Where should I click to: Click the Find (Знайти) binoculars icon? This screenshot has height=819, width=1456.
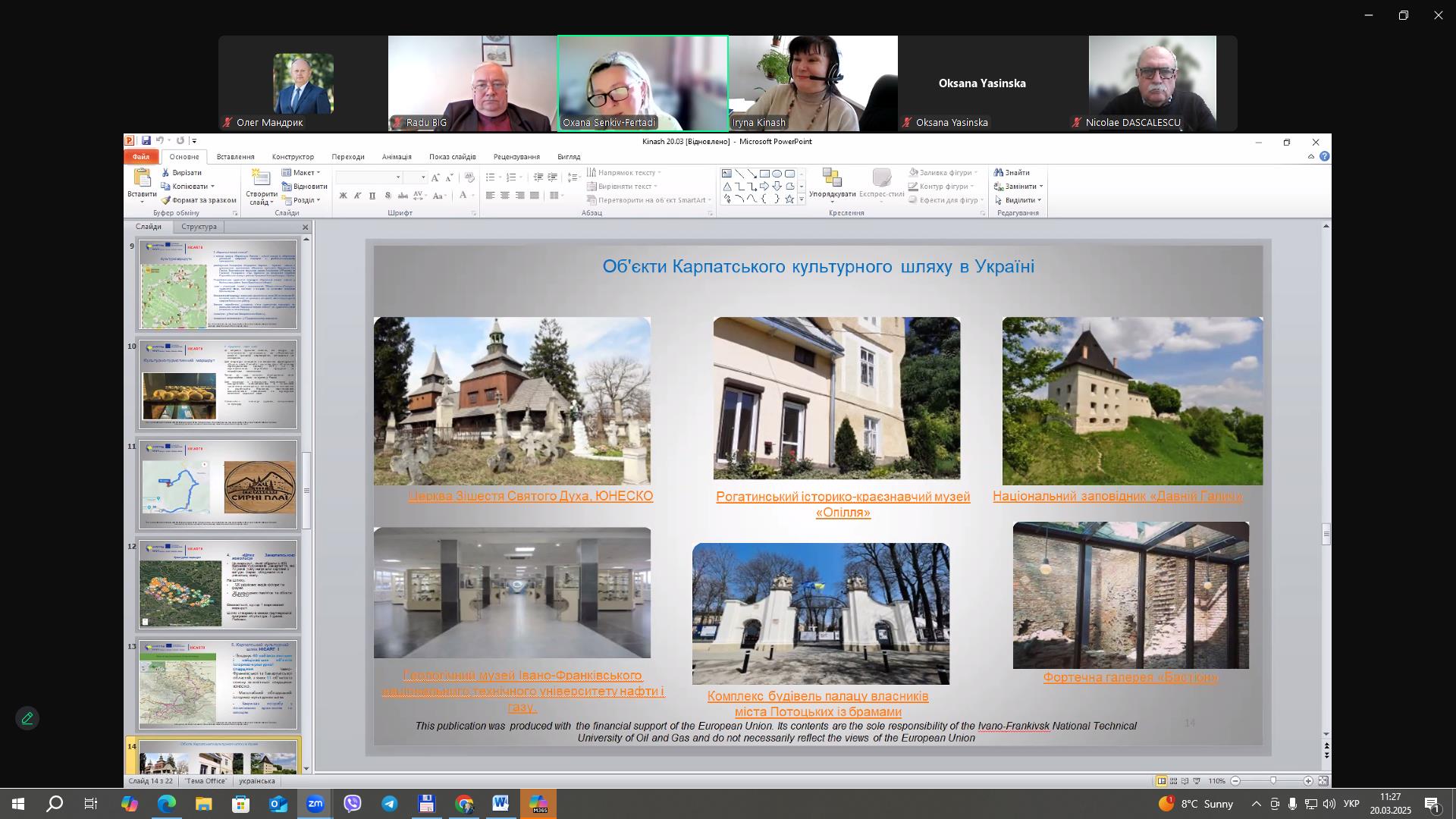[x=999, y=173]
